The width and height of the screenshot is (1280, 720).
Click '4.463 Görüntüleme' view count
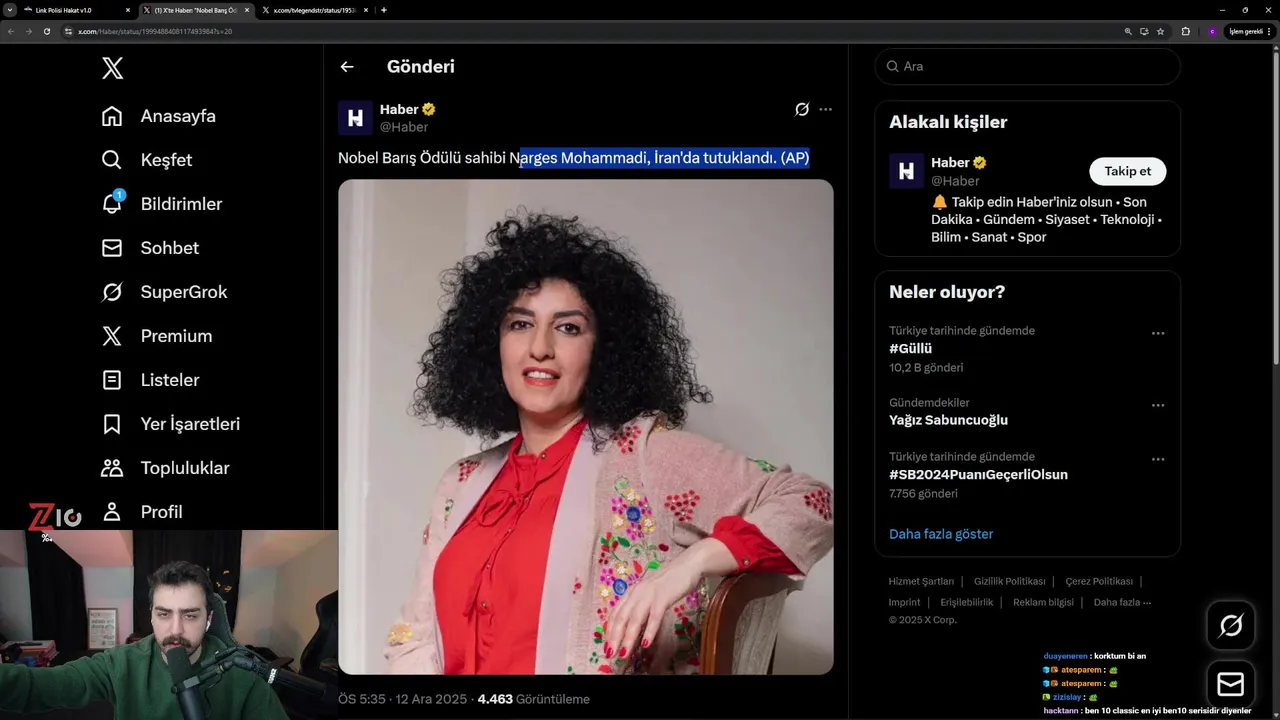534,699
